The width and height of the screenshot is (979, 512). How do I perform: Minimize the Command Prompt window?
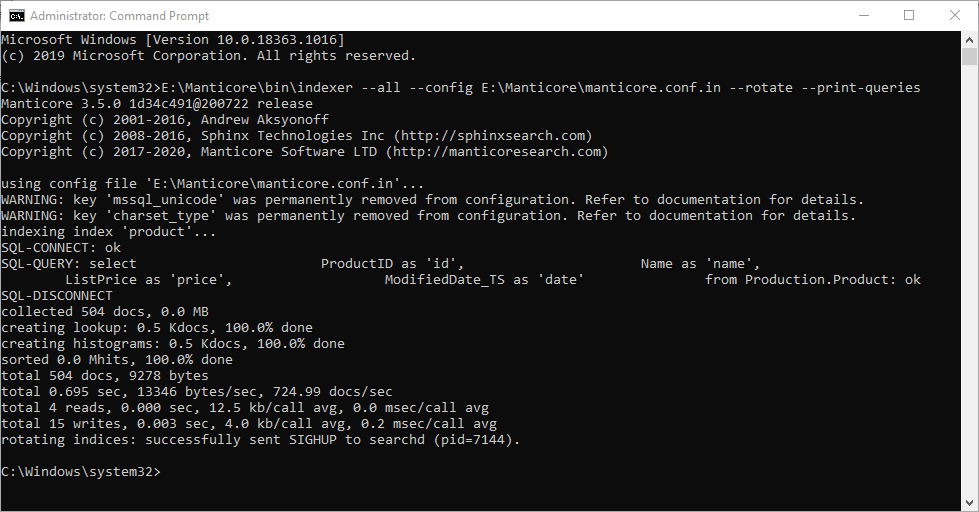863,15
